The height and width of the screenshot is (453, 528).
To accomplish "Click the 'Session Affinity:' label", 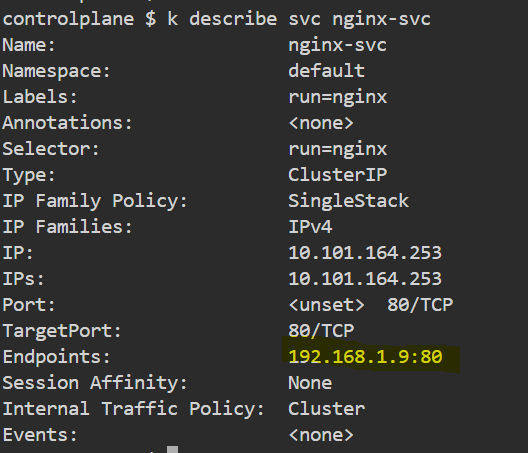I will 95,383.
